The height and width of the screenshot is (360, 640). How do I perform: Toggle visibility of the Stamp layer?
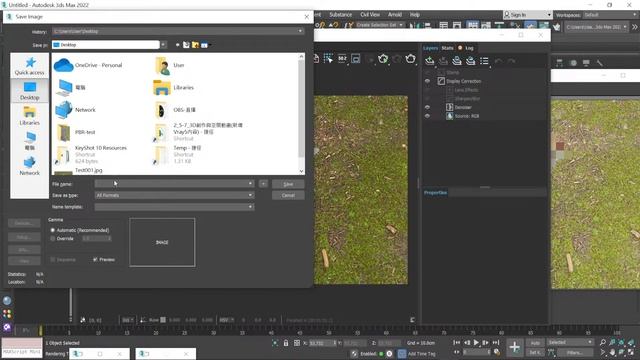[x=427, y=72]
